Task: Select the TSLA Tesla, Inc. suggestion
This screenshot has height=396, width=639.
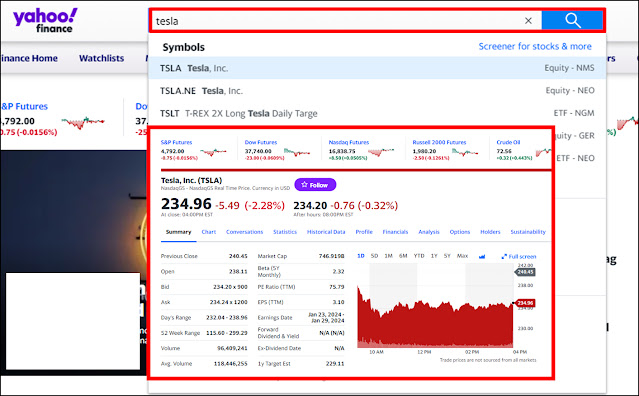Action: pyautogui.click(x=377, y=68)
